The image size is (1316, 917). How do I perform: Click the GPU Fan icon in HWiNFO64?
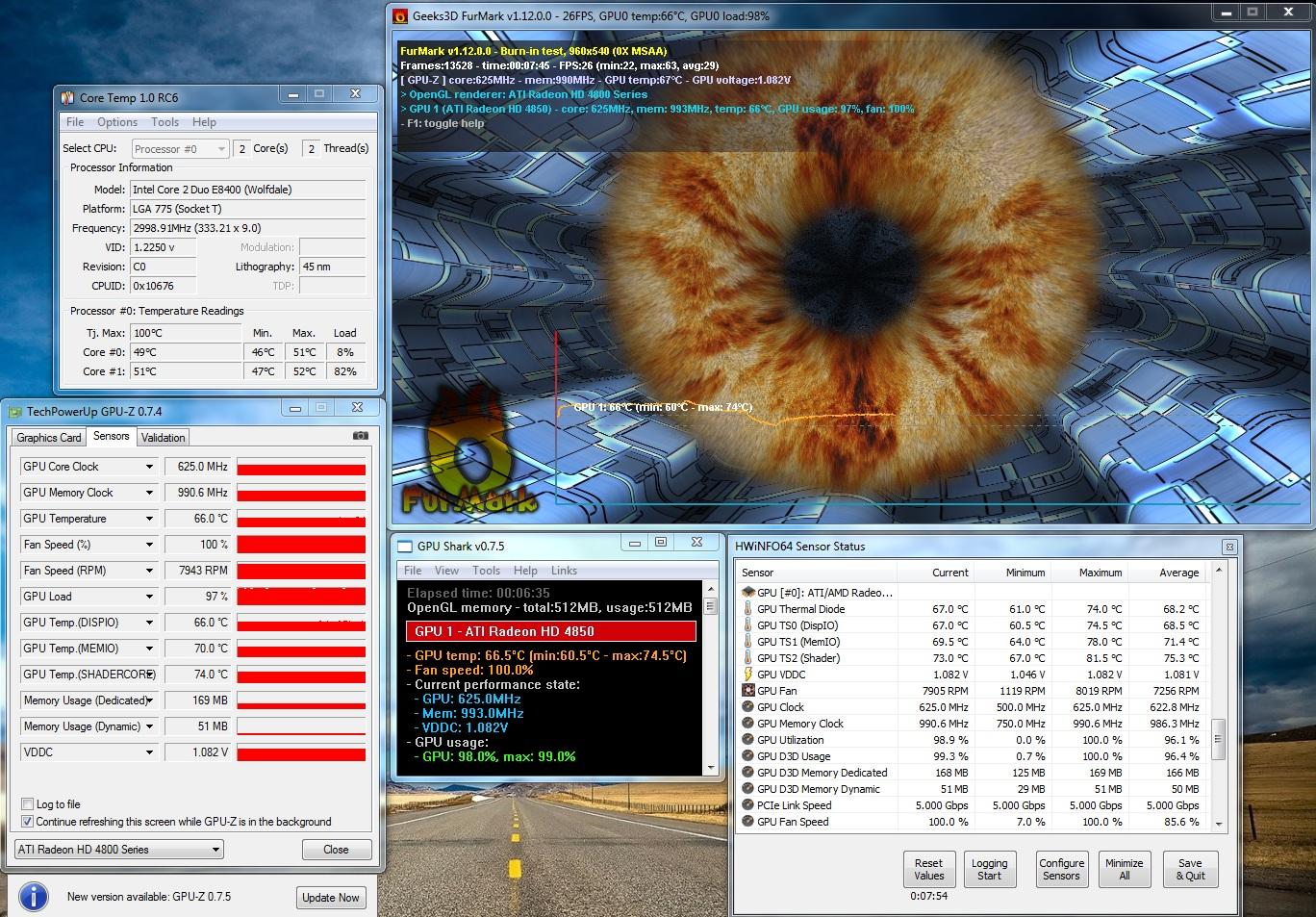[x=747, y=691]
